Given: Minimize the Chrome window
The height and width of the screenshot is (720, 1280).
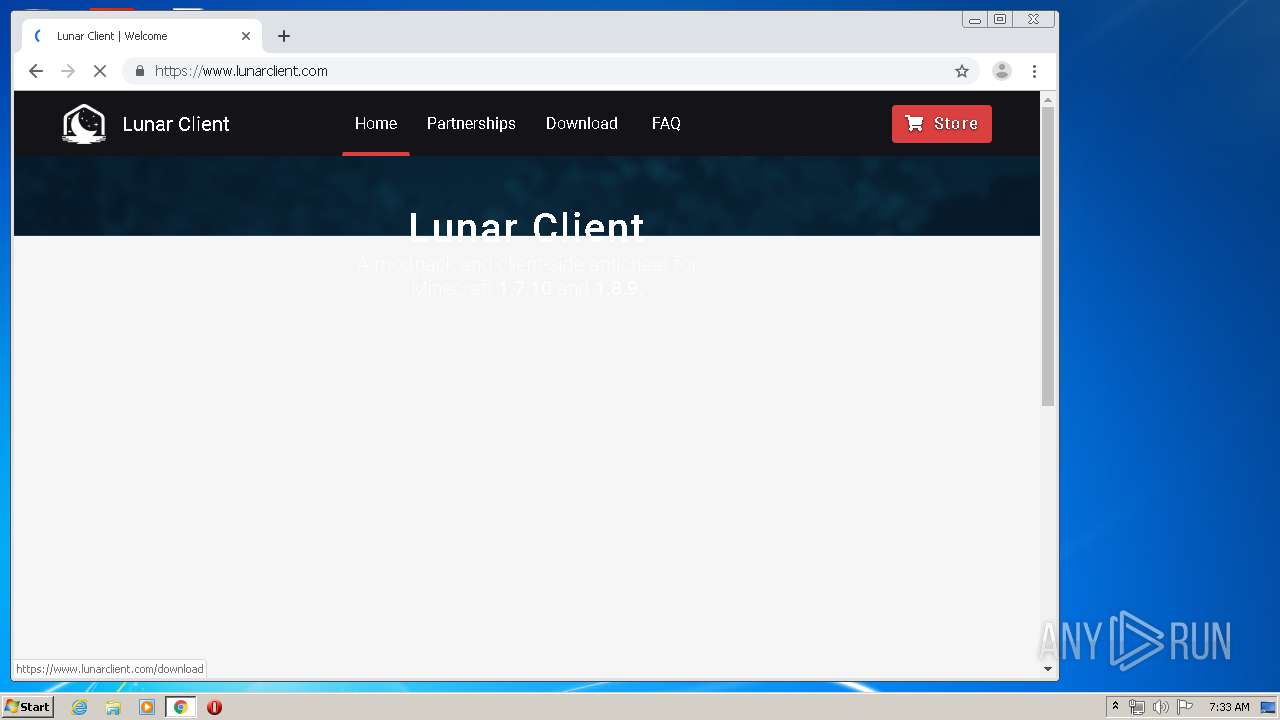Looking at the screenshot, I should (x=975, y=19).
